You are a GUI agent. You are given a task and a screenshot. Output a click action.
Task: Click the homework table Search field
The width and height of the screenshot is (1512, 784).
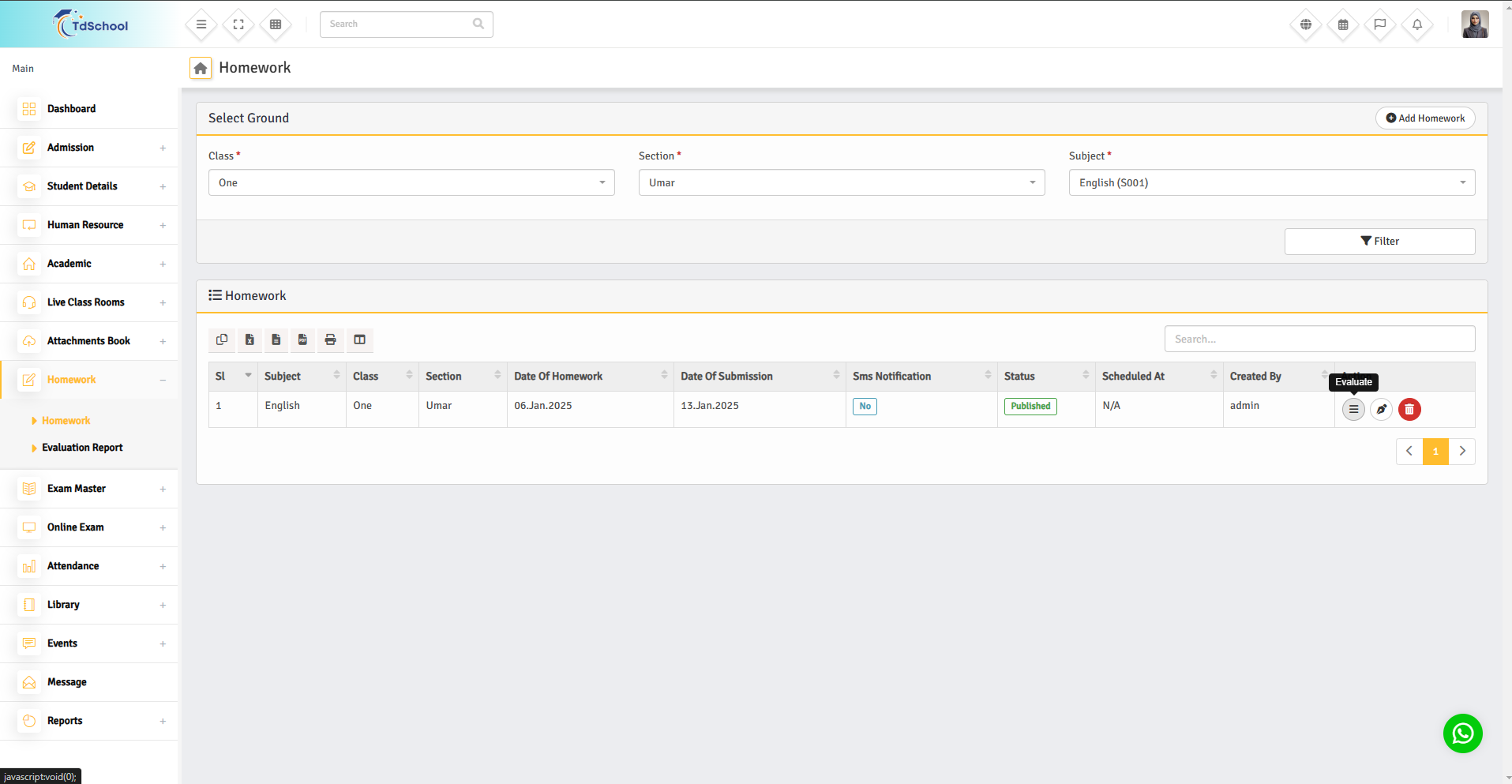(x=1319, y=339)
